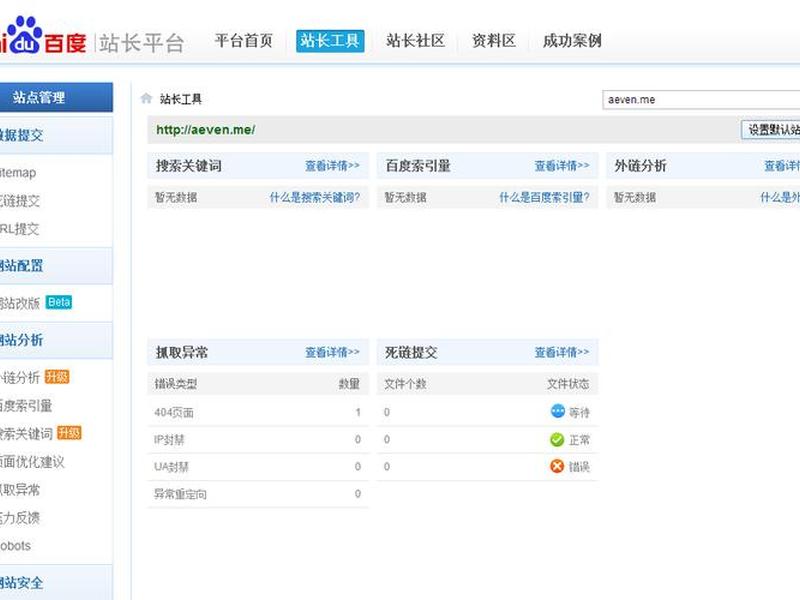Click the 文件状态 column header

tap(568, 384)
